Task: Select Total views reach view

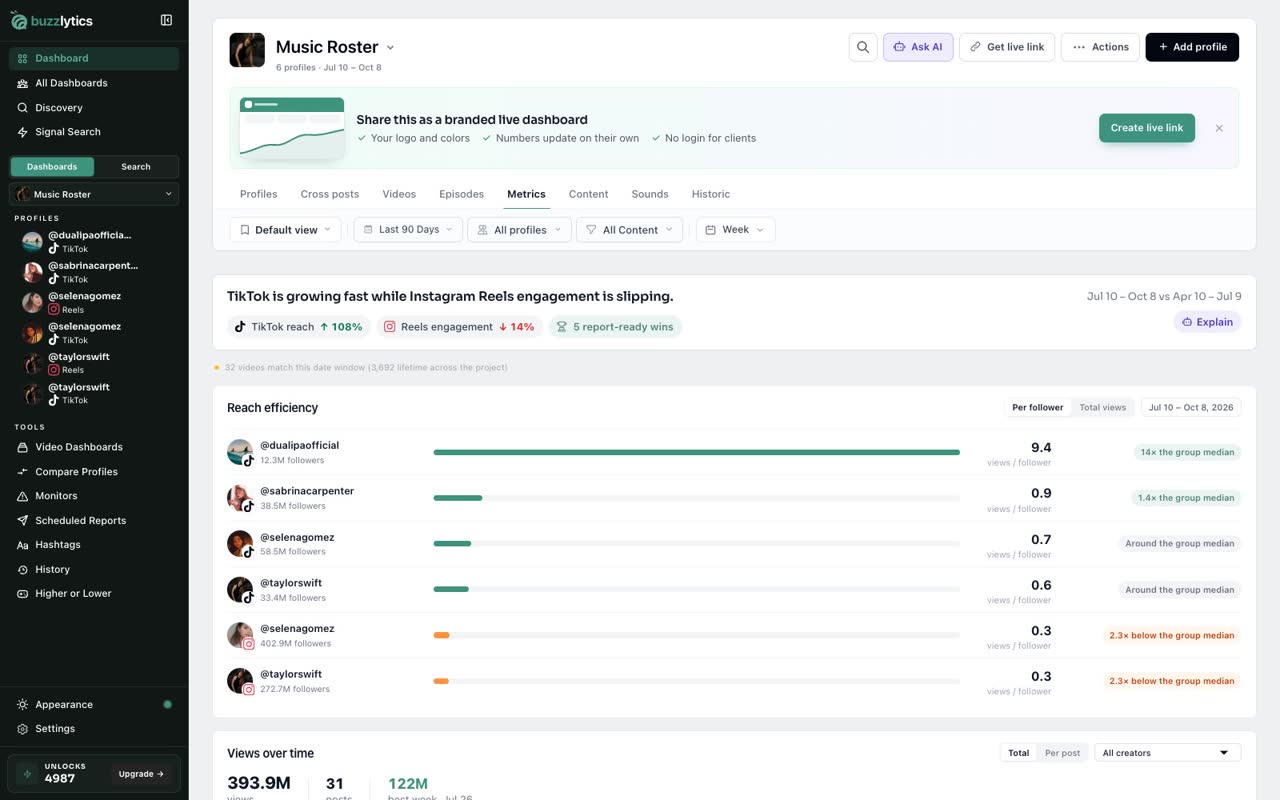Action: (x=1102, y=408)
